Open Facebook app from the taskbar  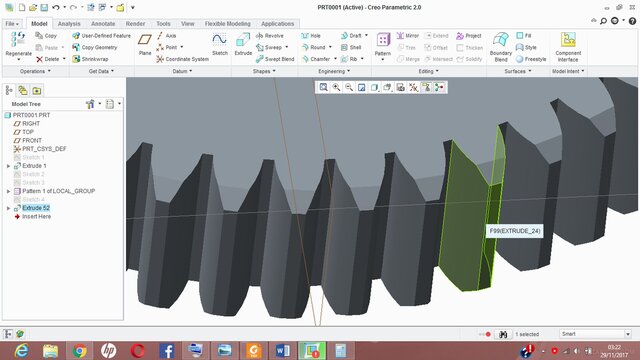(x=167, y=351)
